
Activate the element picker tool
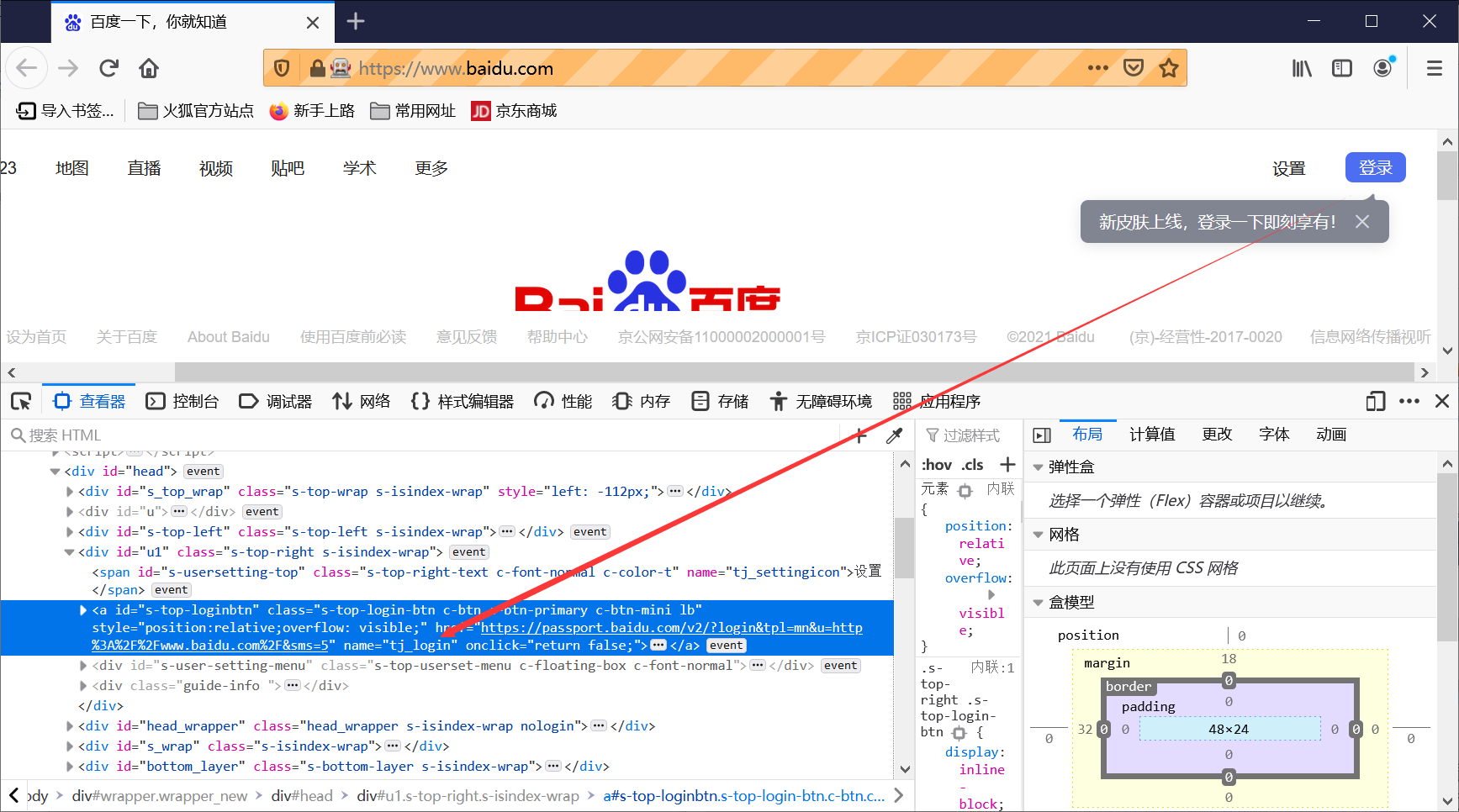click(21, 402)
